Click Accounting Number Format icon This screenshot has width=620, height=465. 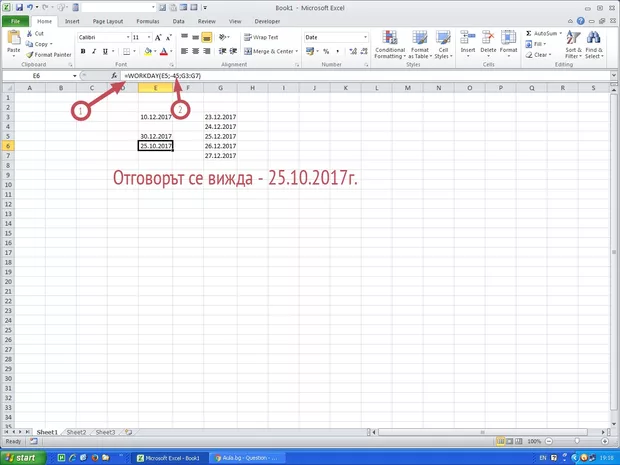(x=310, y=51)
